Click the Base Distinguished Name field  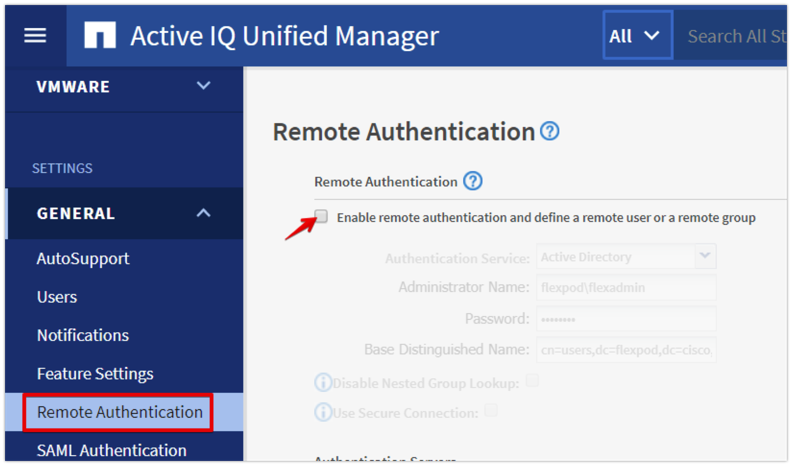[626, 350]
